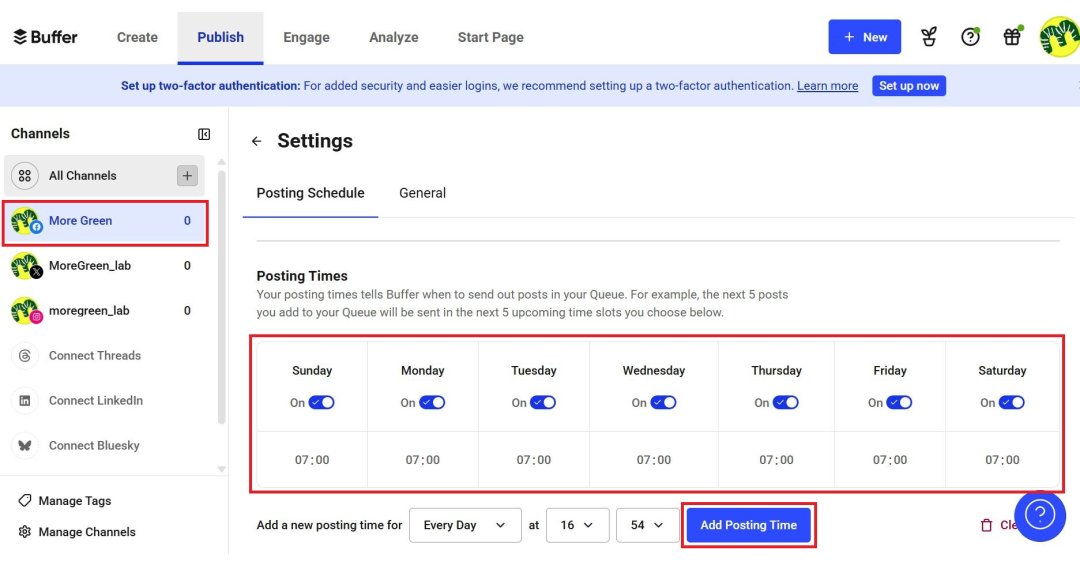The image size is (1080, 566).
Task: Toggle Friday posting off
Action: pos(899,403)
